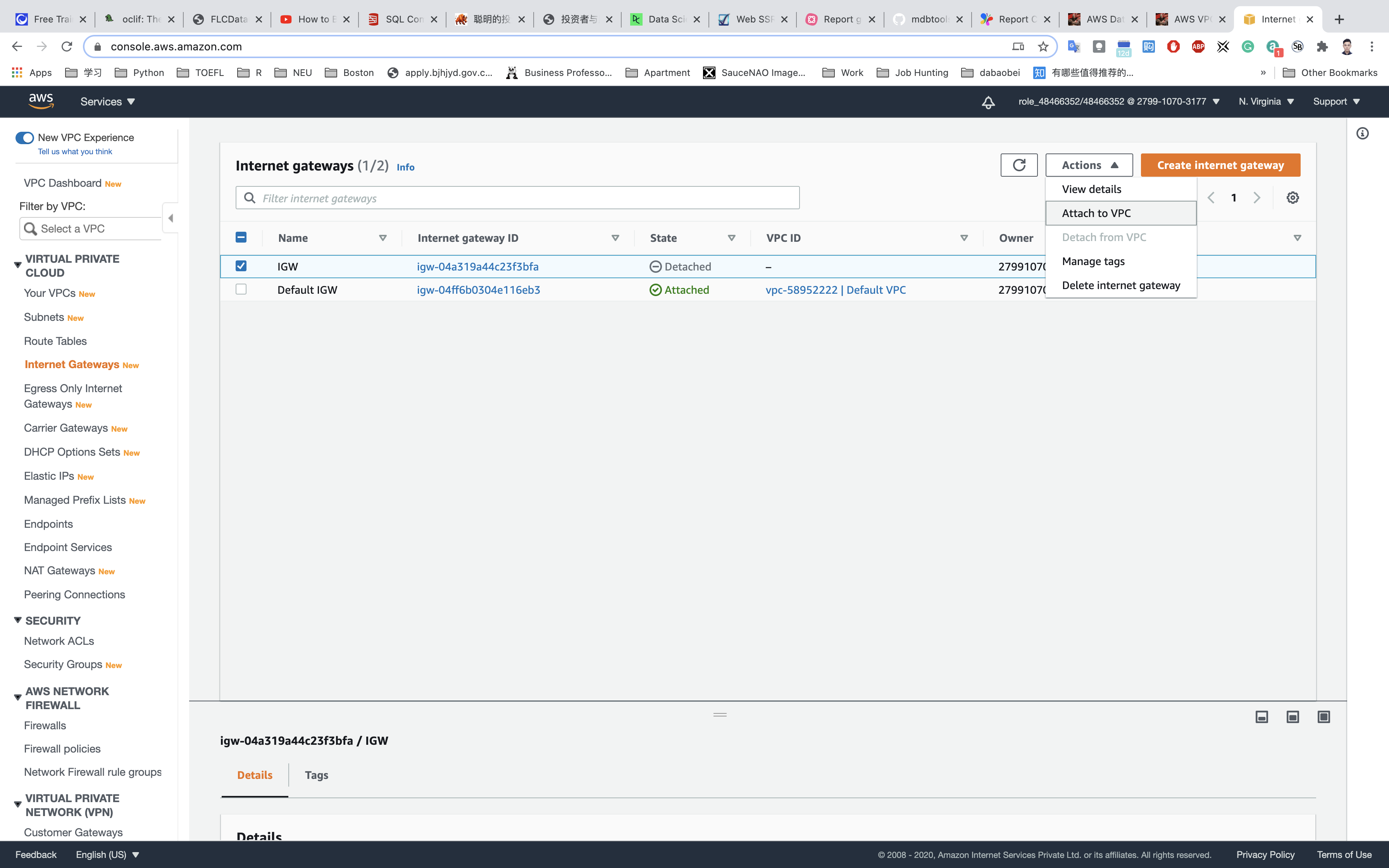This screenshot has width=1389, height=868.
Task: Collapse the left navigation pane arrow
Action: (x=171, y=218)
